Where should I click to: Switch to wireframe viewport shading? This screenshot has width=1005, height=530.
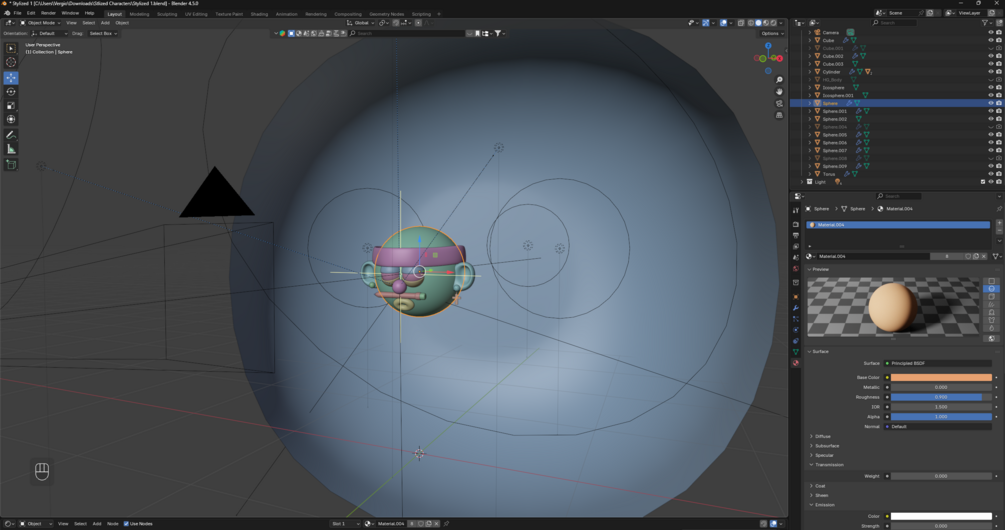click(x=751, y=23)
